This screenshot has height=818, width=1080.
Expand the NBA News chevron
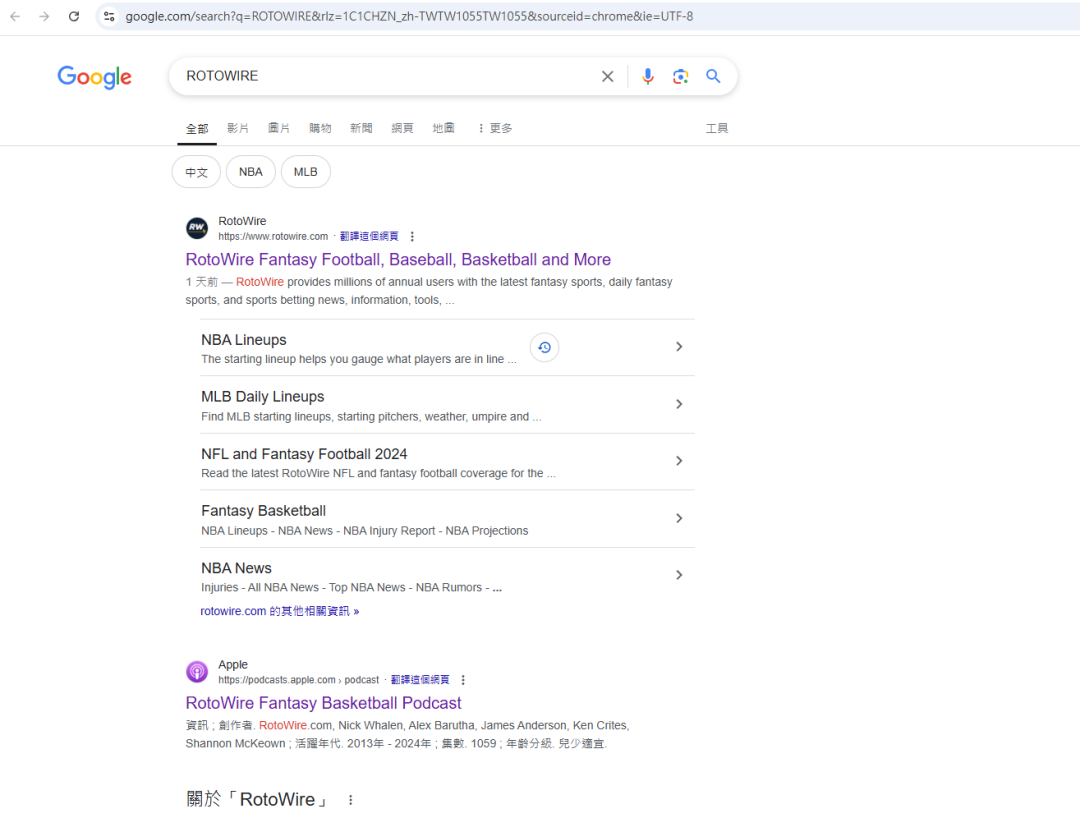(x=679, y=575)
